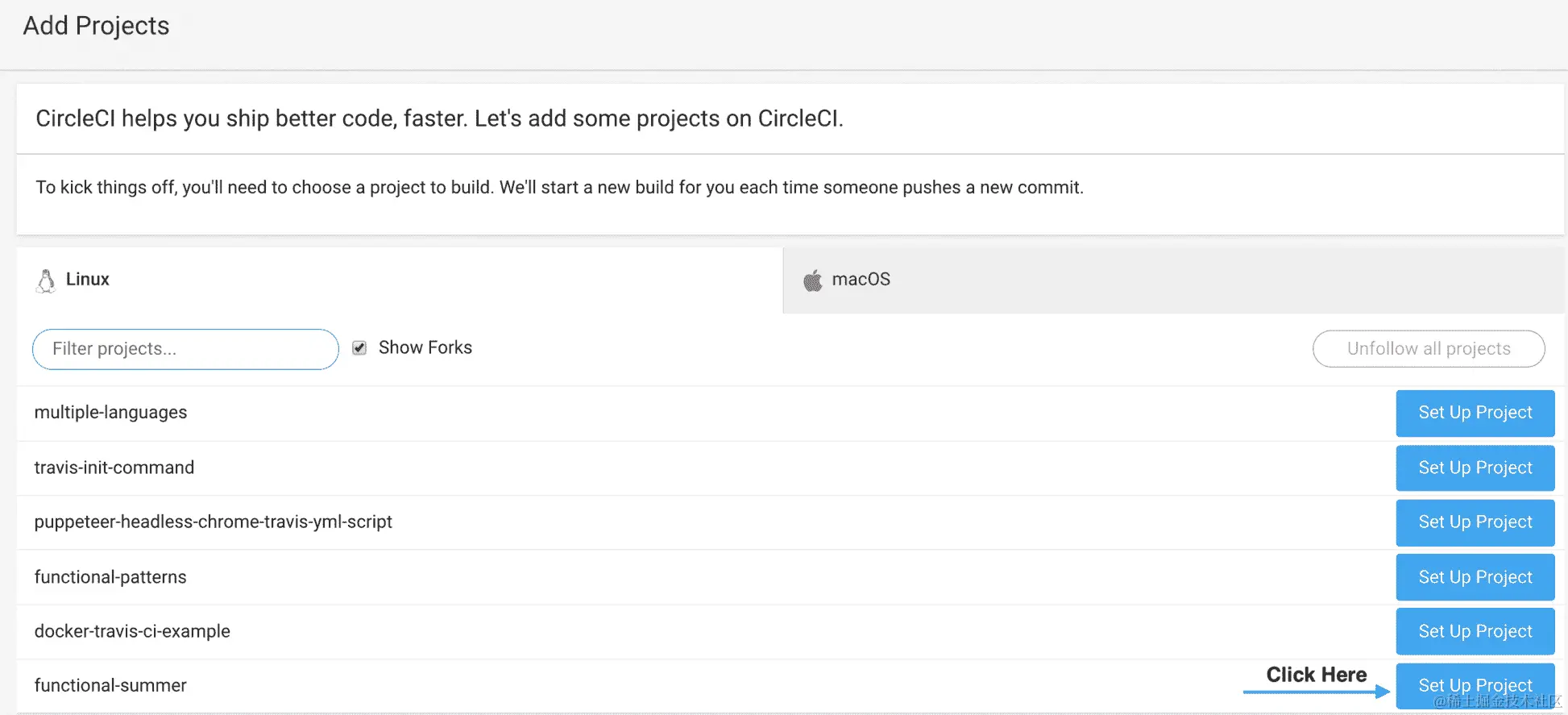Set up the docker-travis-ci-example project
1568x715 pixels.
tap(1475, 631)
